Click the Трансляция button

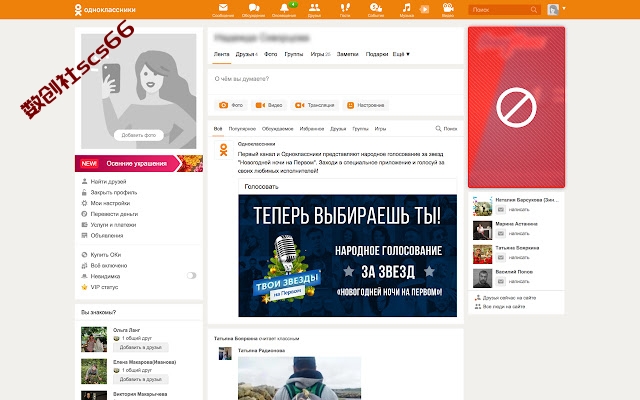click(315, 105)
